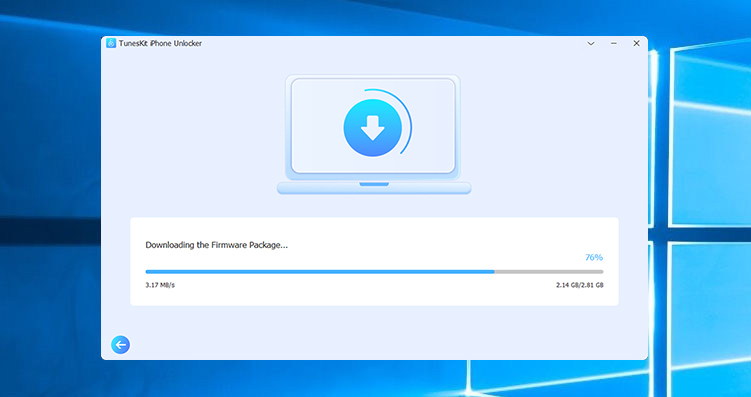Close the TunesKit iPhone Unlocker window
The image size is (751, 397).
pyautogui.click(x=636, y=43)
